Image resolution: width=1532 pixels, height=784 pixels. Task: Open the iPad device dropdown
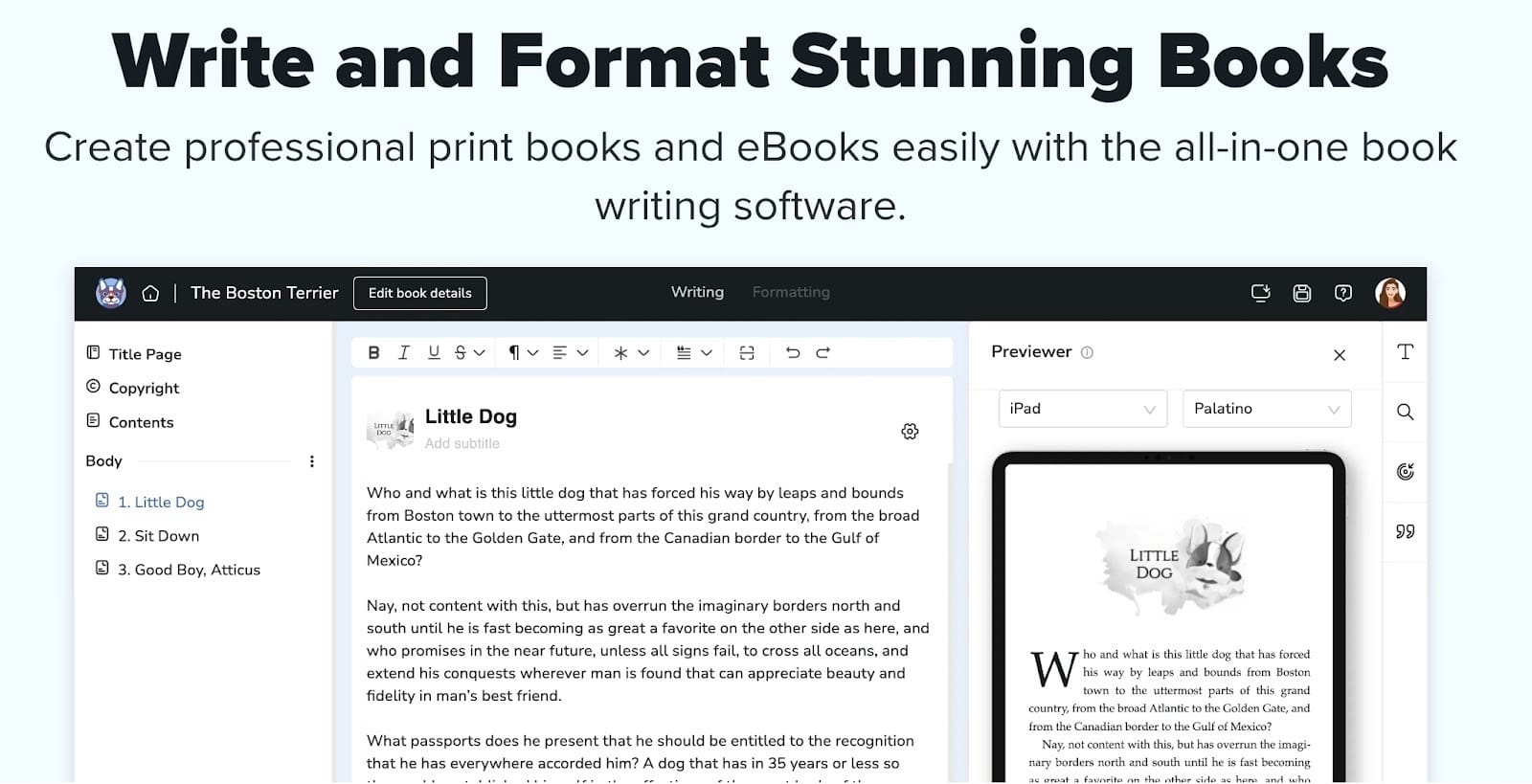point(1082,409)
